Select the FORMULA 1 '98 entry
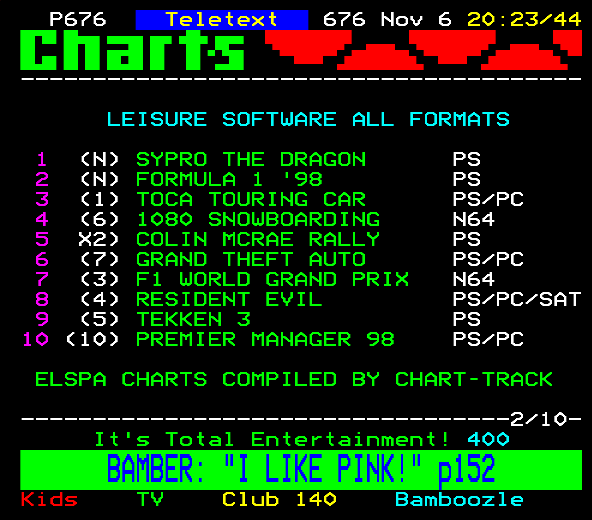 coord(229,179)
